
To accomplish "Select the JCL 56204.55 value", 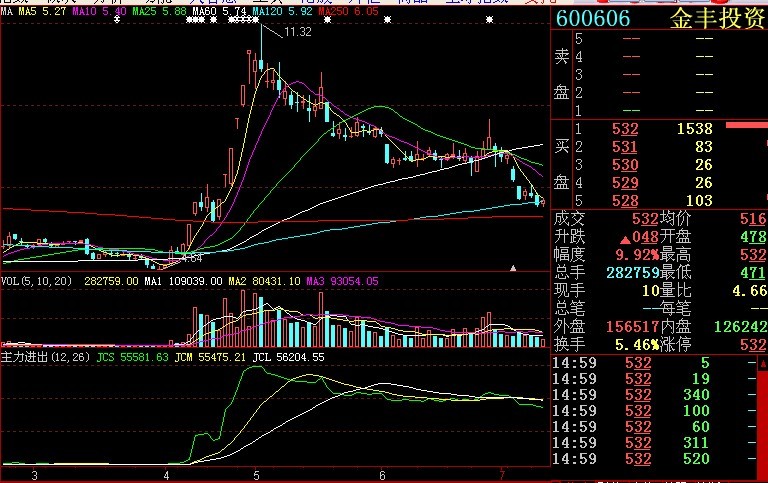I will tap(288, 358).
